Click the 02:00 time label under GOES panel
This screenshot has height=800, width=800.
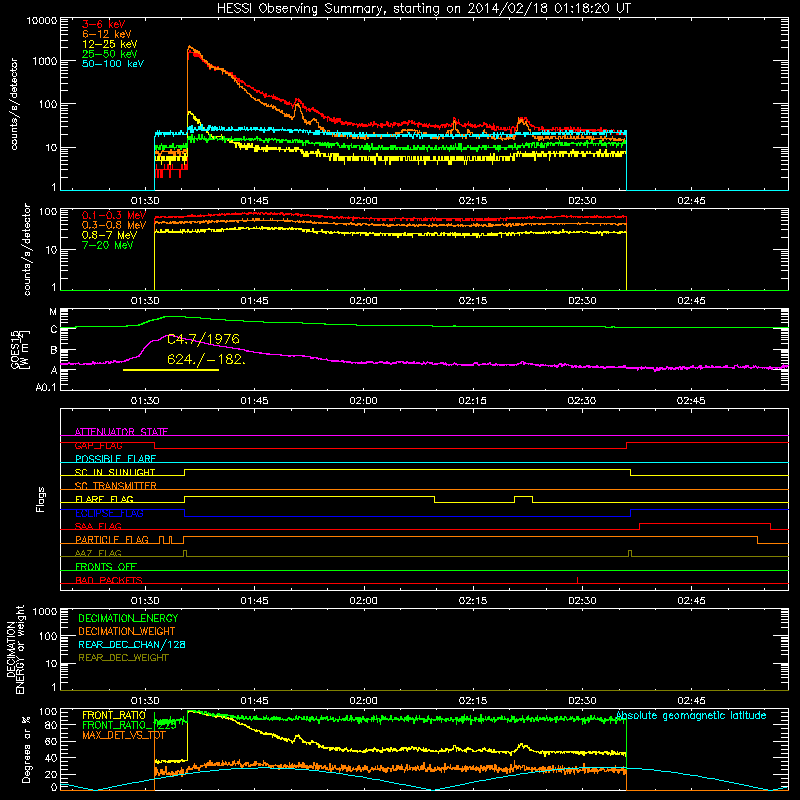click(363, 401)
